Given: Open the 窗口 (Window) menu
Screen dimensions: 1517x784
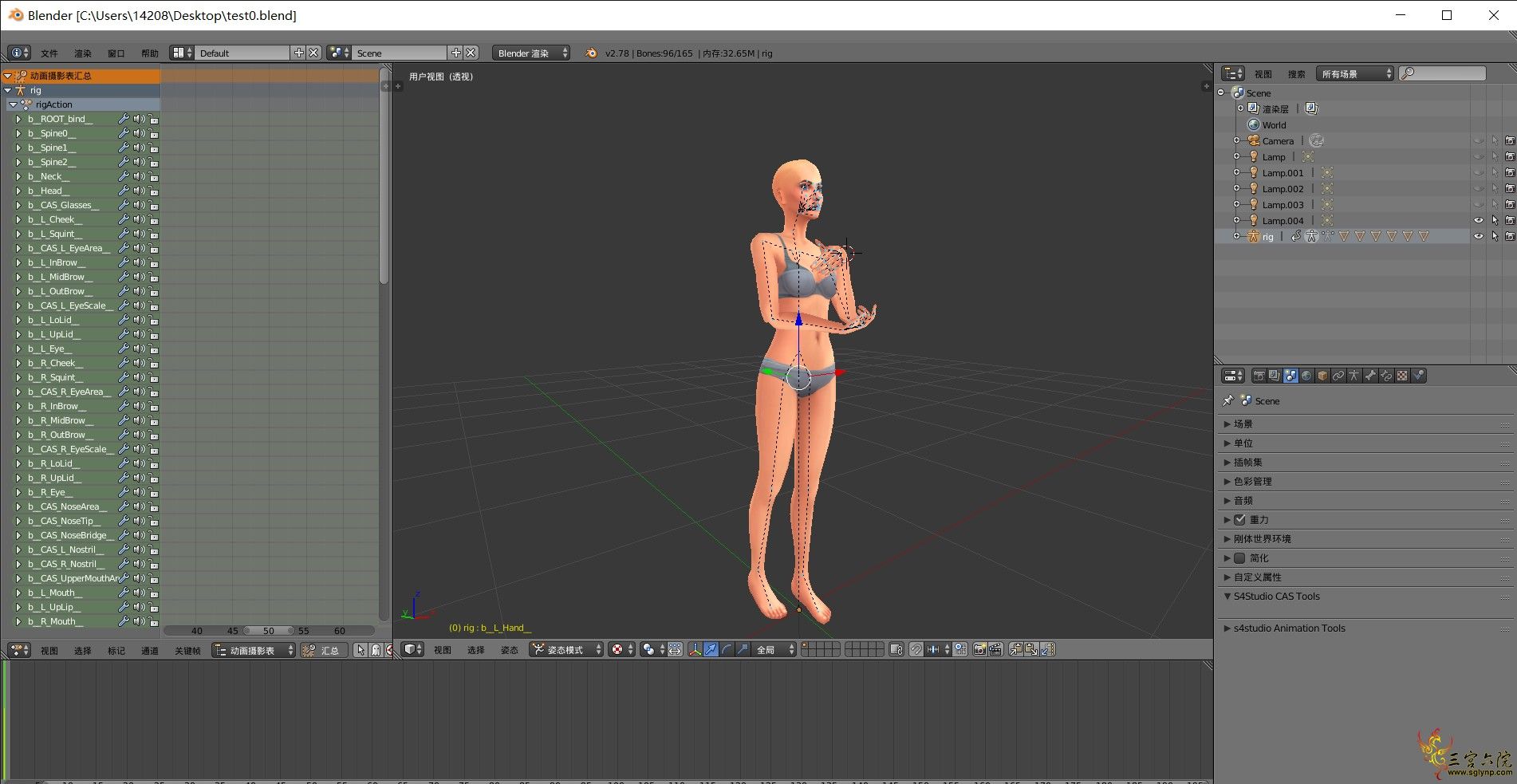Looking at the screenshot, I should coord(116,53).
